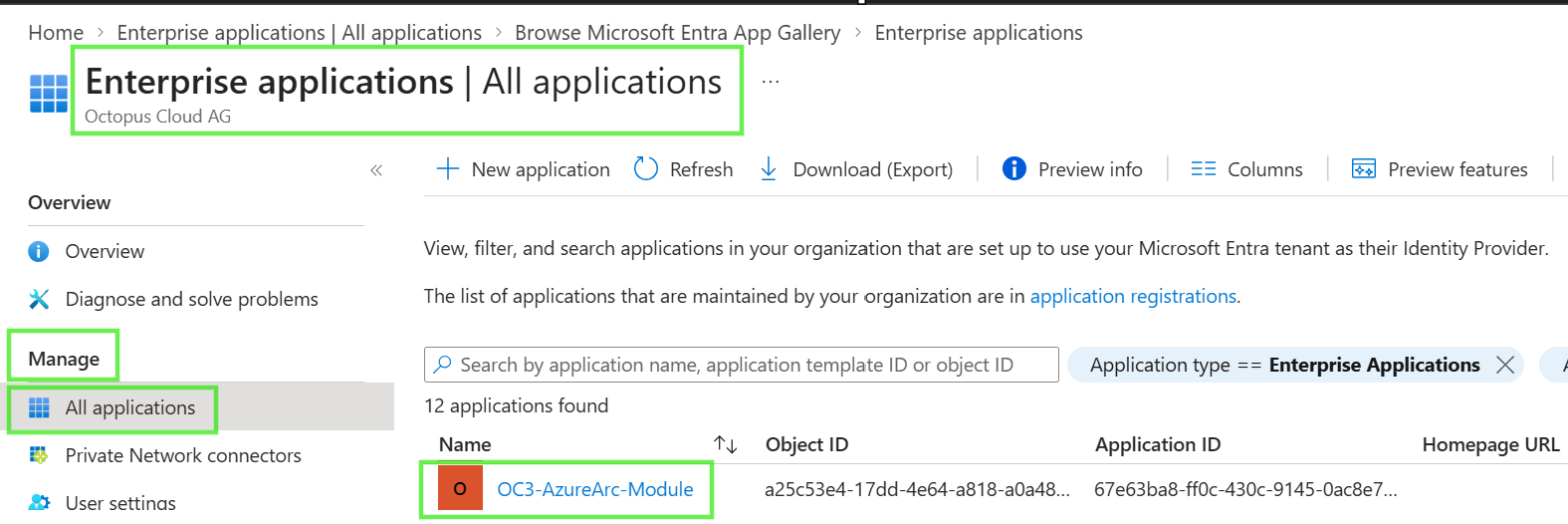
Task: Click the application search input field
Action: [742, 365]
